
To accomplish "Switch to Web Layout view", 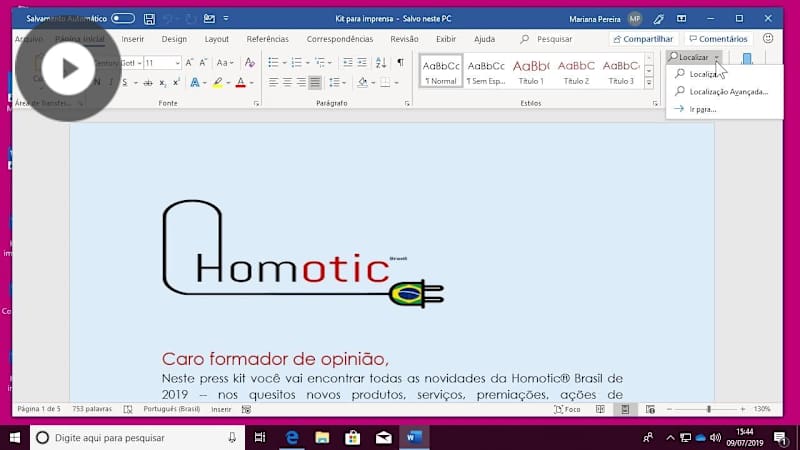I will click(x=650, y=409).
